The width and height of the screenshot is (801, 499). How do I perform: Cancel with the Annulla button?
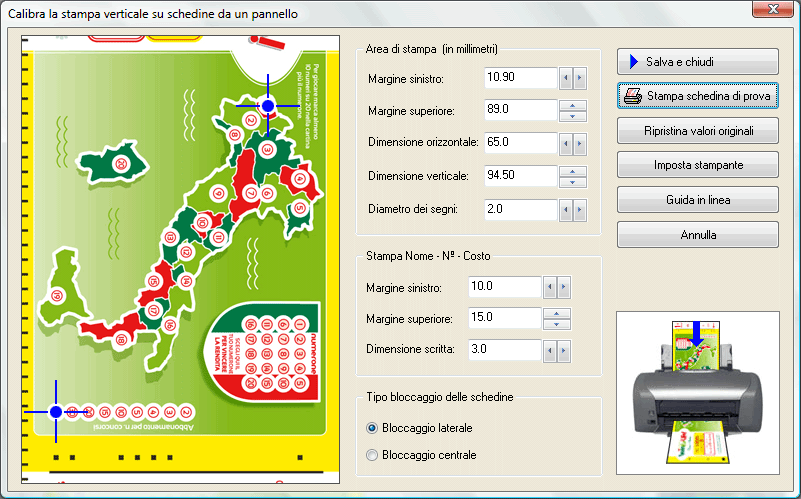pyautogui.click(x=697, y=235)
